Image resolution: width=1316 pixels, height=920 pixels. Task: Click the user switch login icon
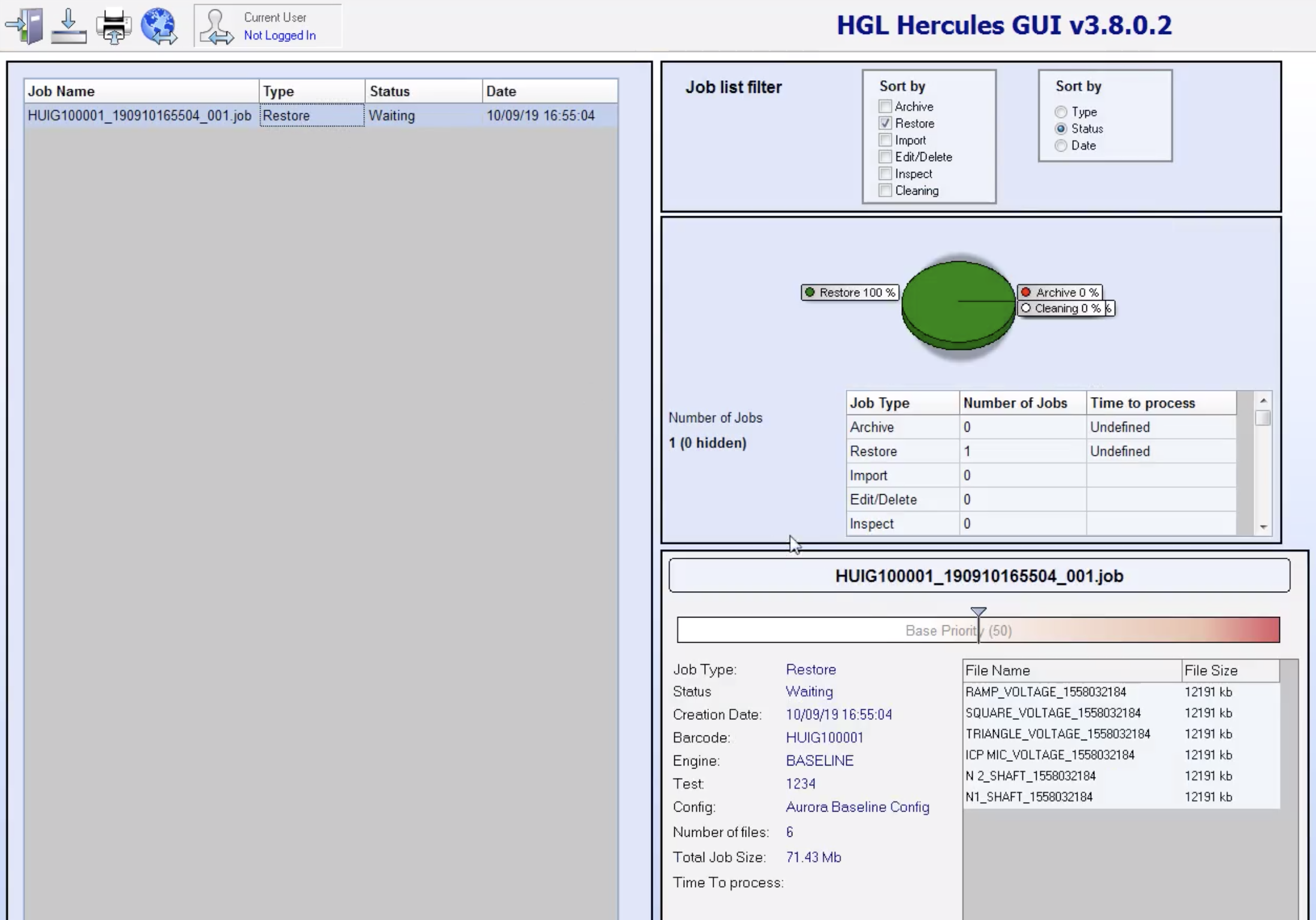coord(216,27)
